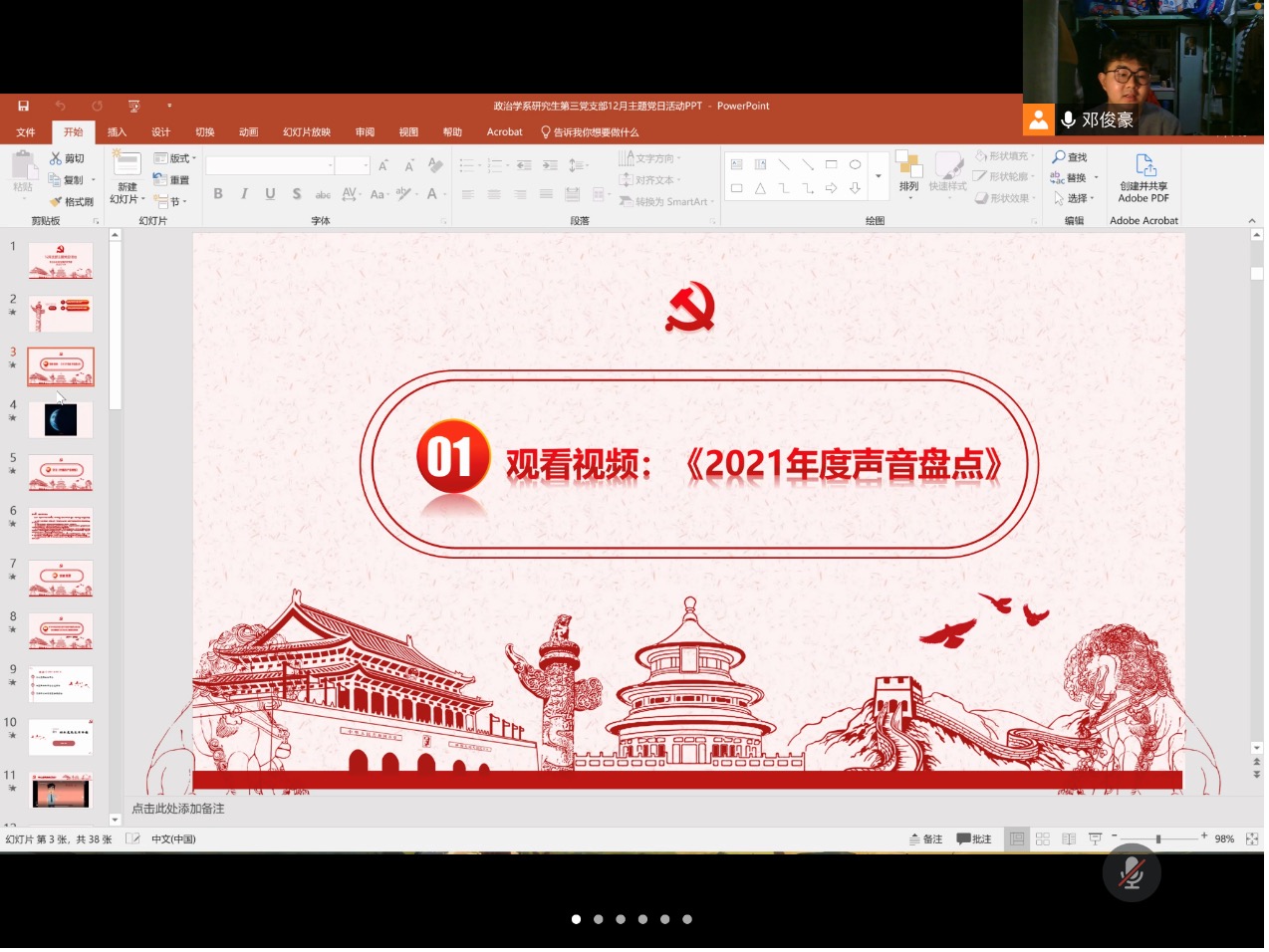Pick the oval shape from the shapes gallery
The image size is (1269, 952).
tap(855, 165)
